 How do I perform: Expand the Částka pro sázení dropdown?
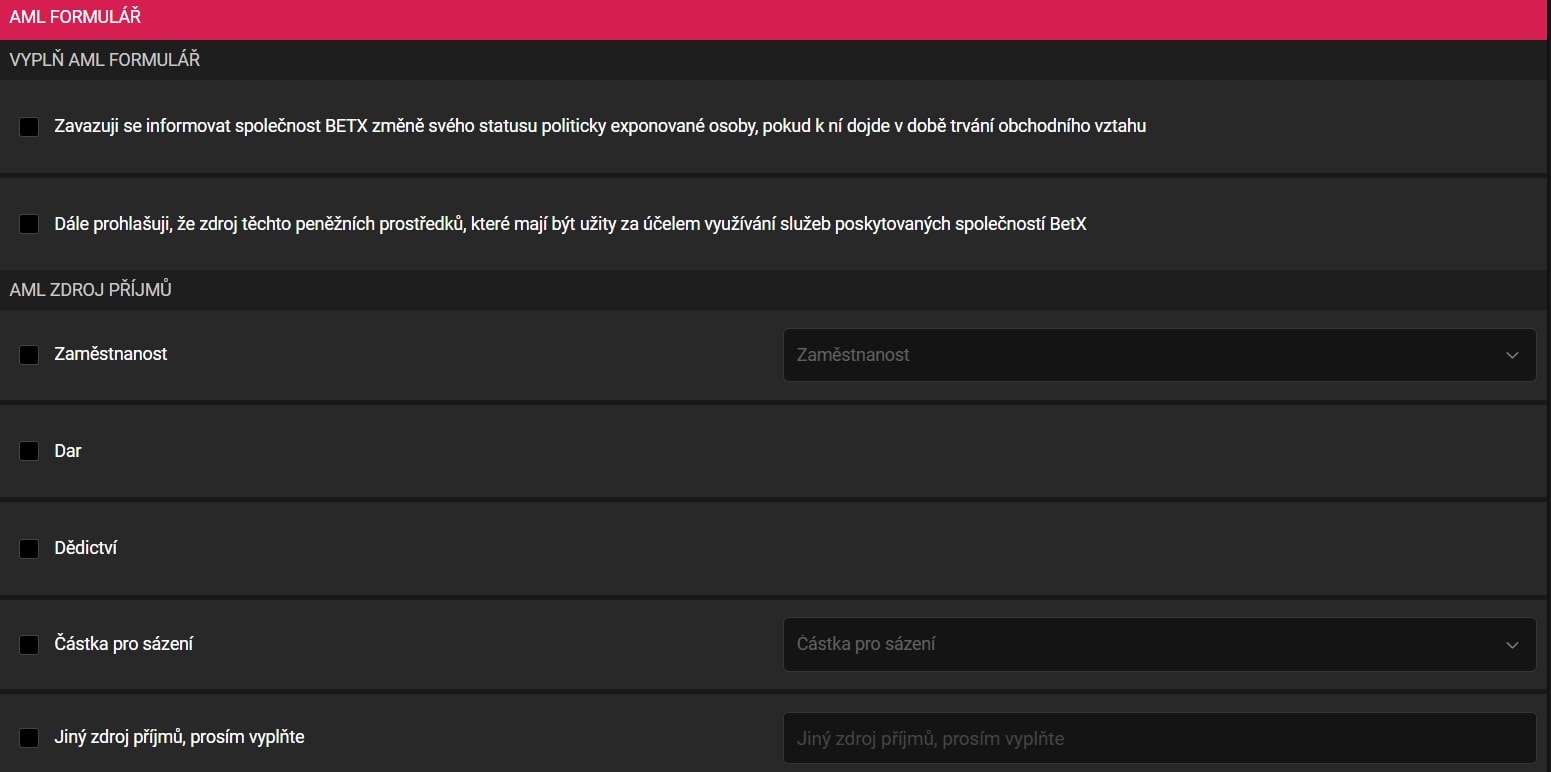coord(1159,644)
